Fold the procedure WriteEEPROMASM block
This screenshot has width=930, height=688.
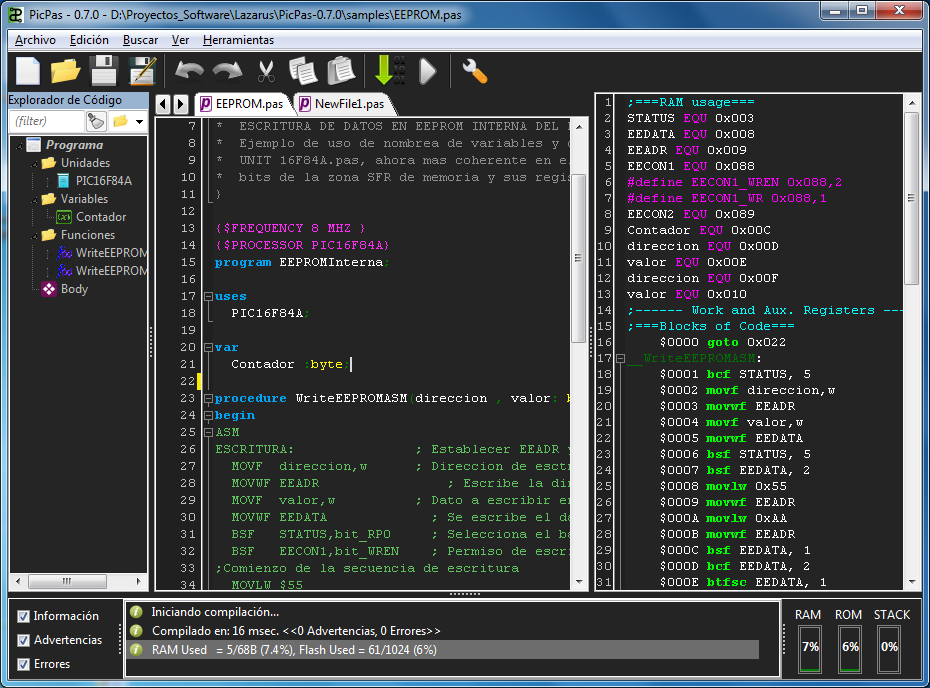coord(208,398)
